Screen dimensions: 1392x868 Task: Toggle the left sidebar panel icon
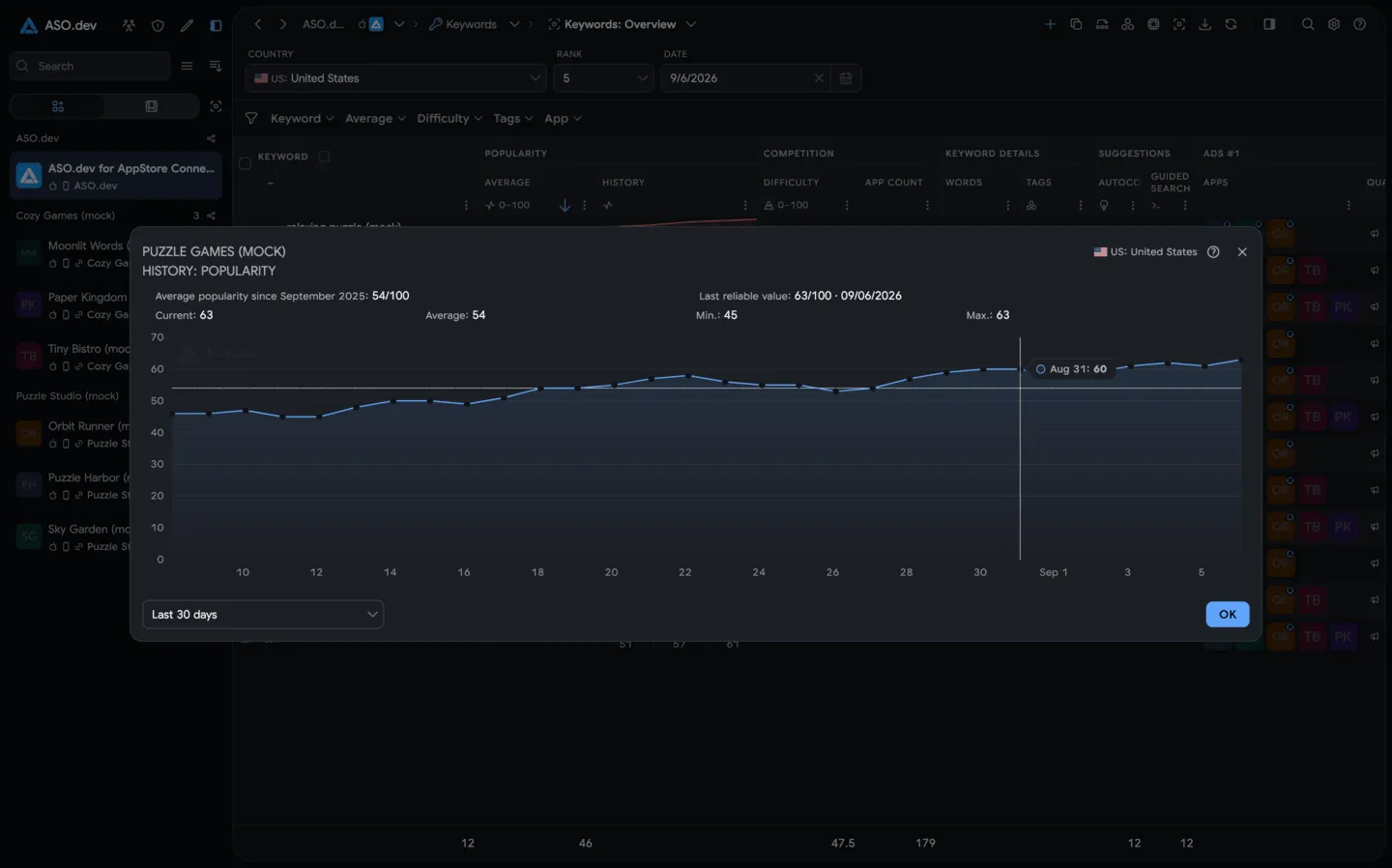pyautogui.click(x=216, y=25)
